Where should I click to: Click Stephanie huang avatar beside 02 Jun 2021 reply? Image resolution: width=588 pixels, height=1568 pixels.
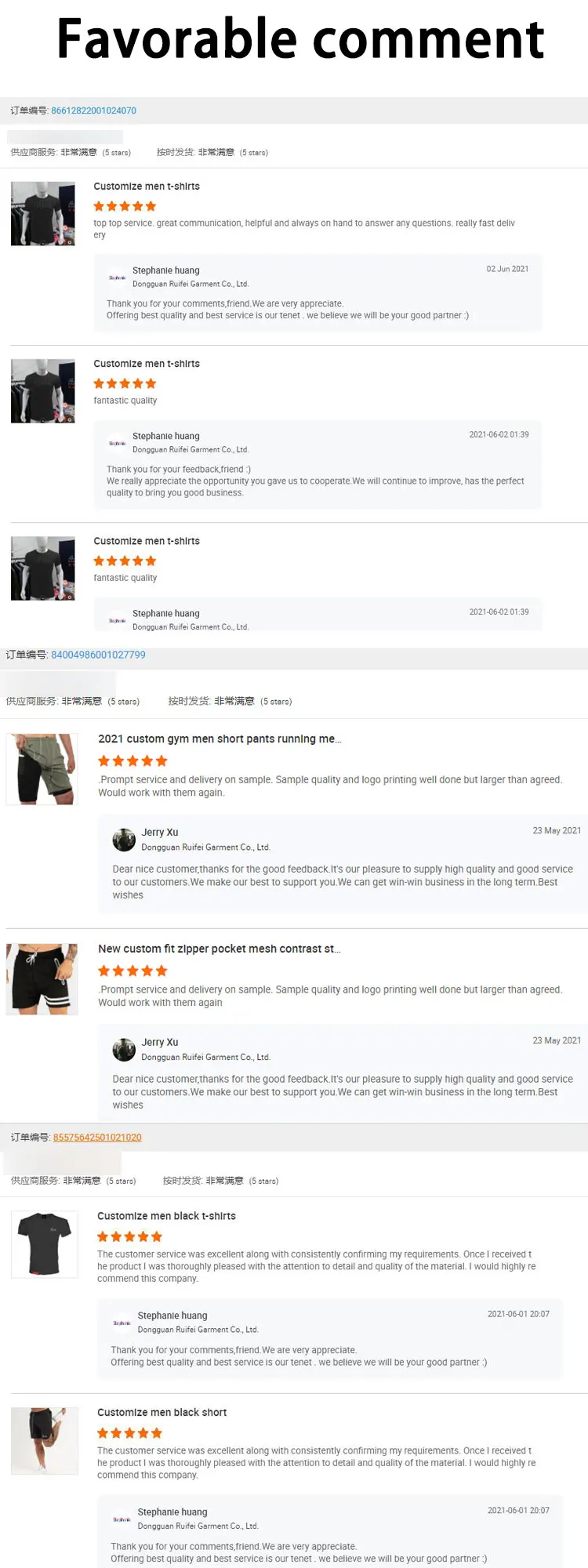118,278
